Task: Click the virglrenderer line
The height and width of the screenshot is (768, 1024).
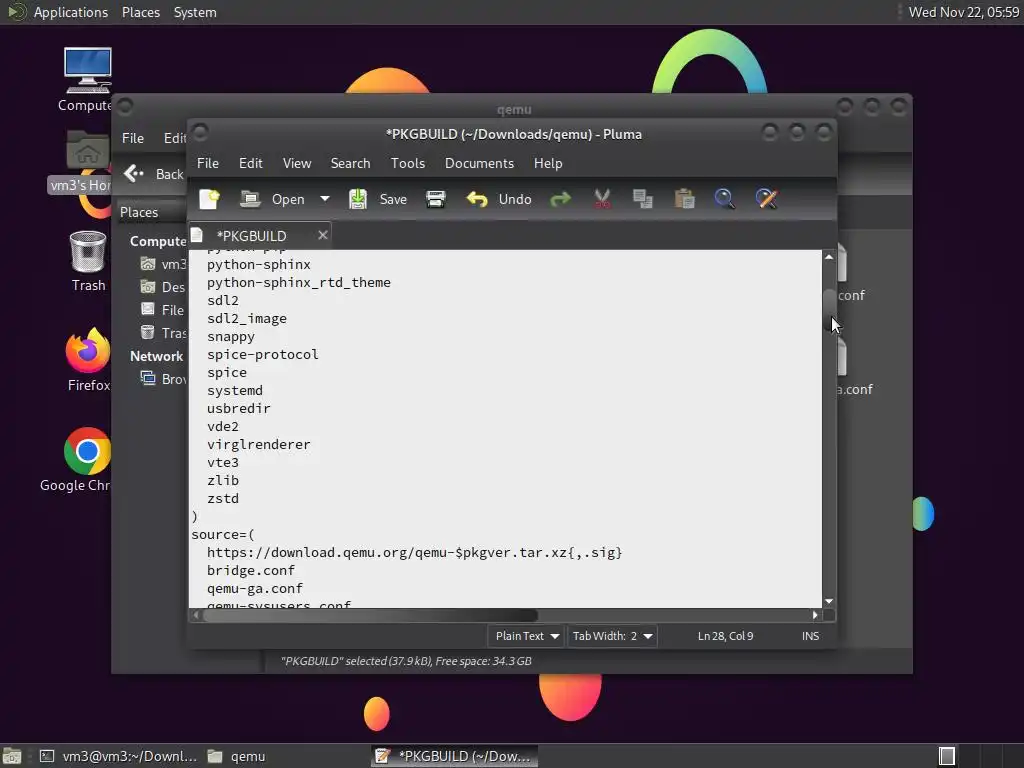Action: click(259, 445)
